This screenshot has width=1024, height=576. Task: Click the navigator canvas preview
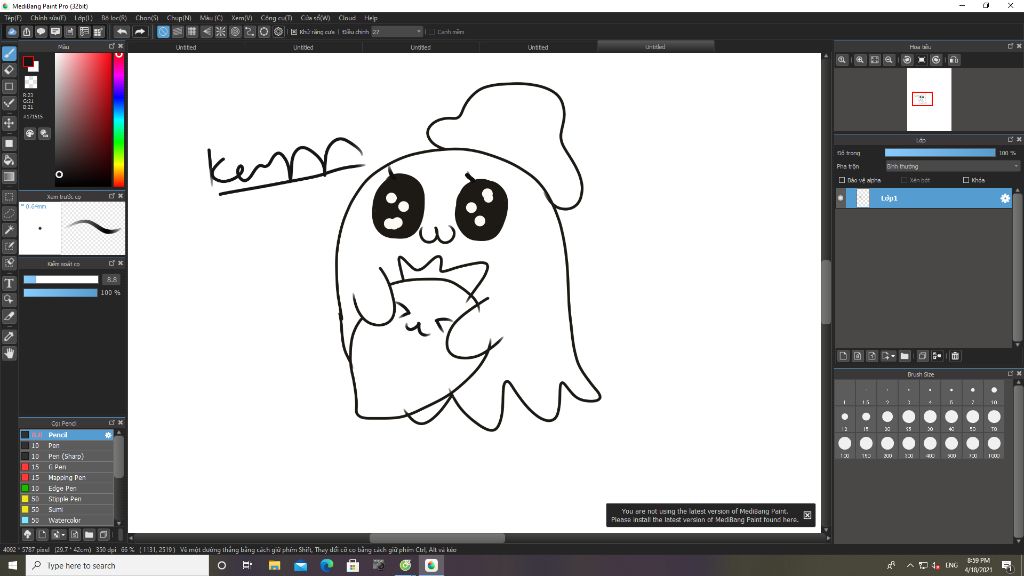(x=929, y=99)
